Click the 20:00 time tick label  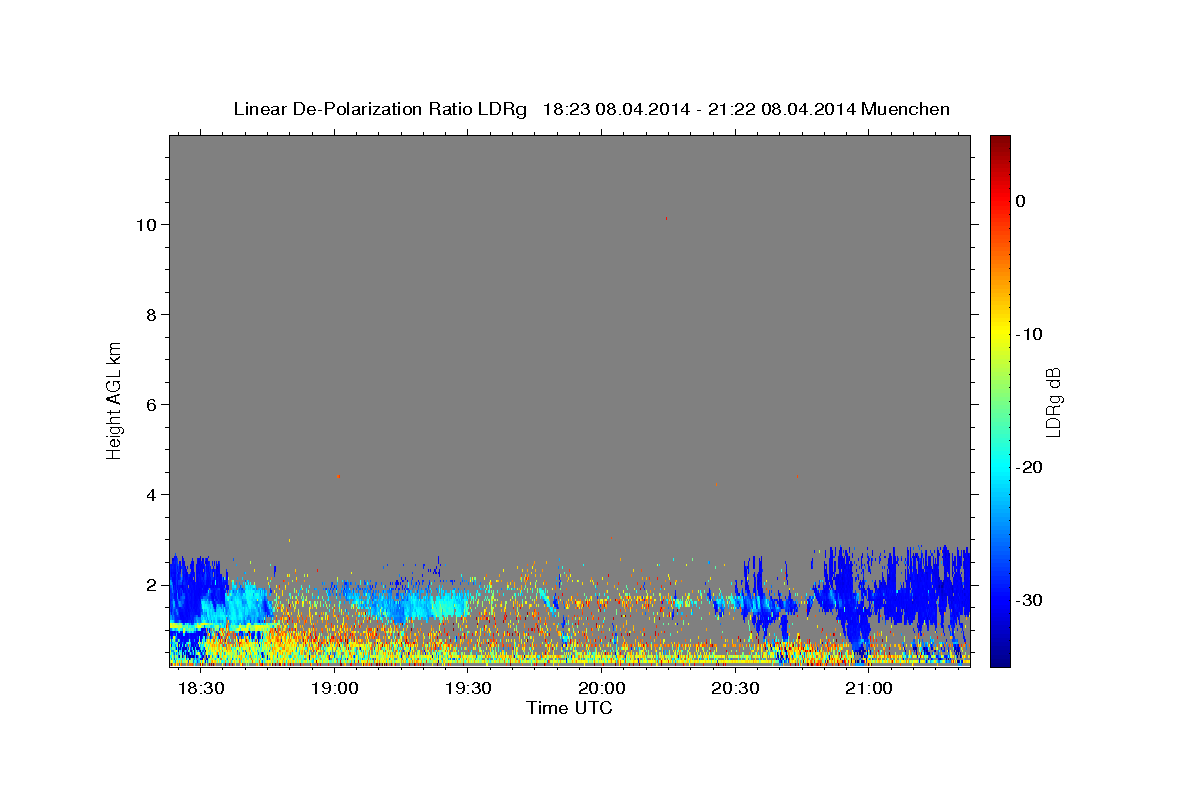[602, 689]
